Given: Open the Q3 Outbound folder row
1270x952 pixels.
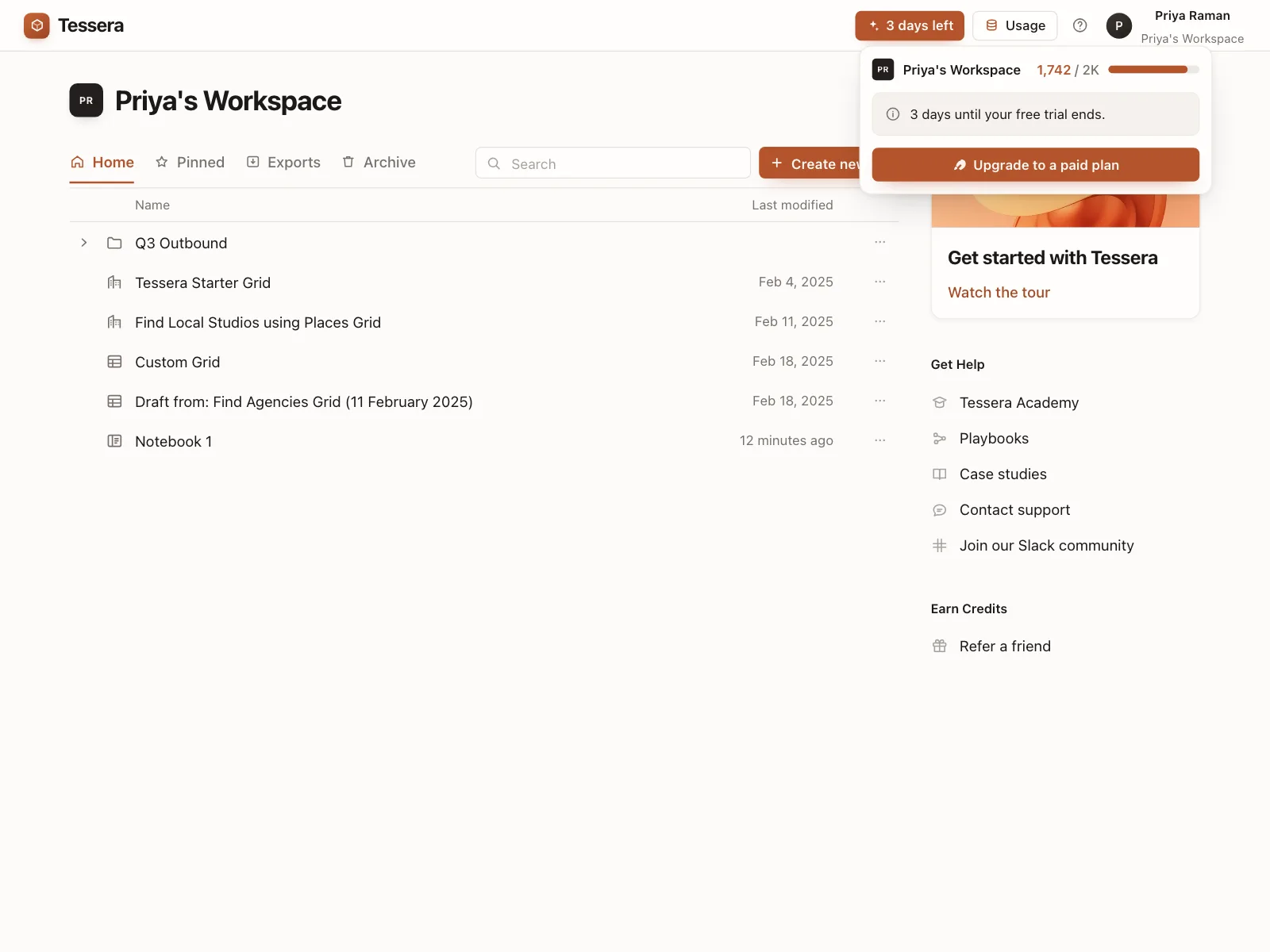Looking at the screenshot, I should [x=484, y=243].
